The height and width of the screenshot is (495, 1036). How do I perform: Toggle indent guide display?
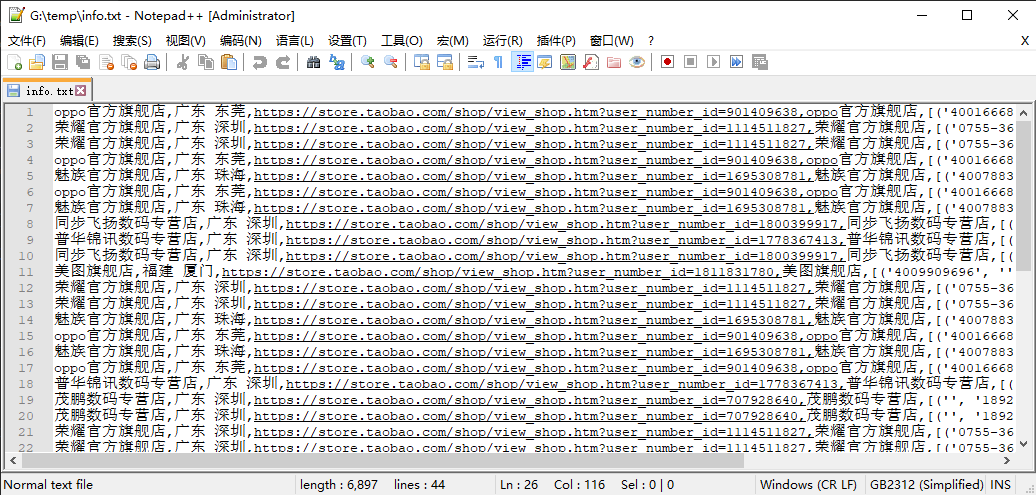click(523, 62)
